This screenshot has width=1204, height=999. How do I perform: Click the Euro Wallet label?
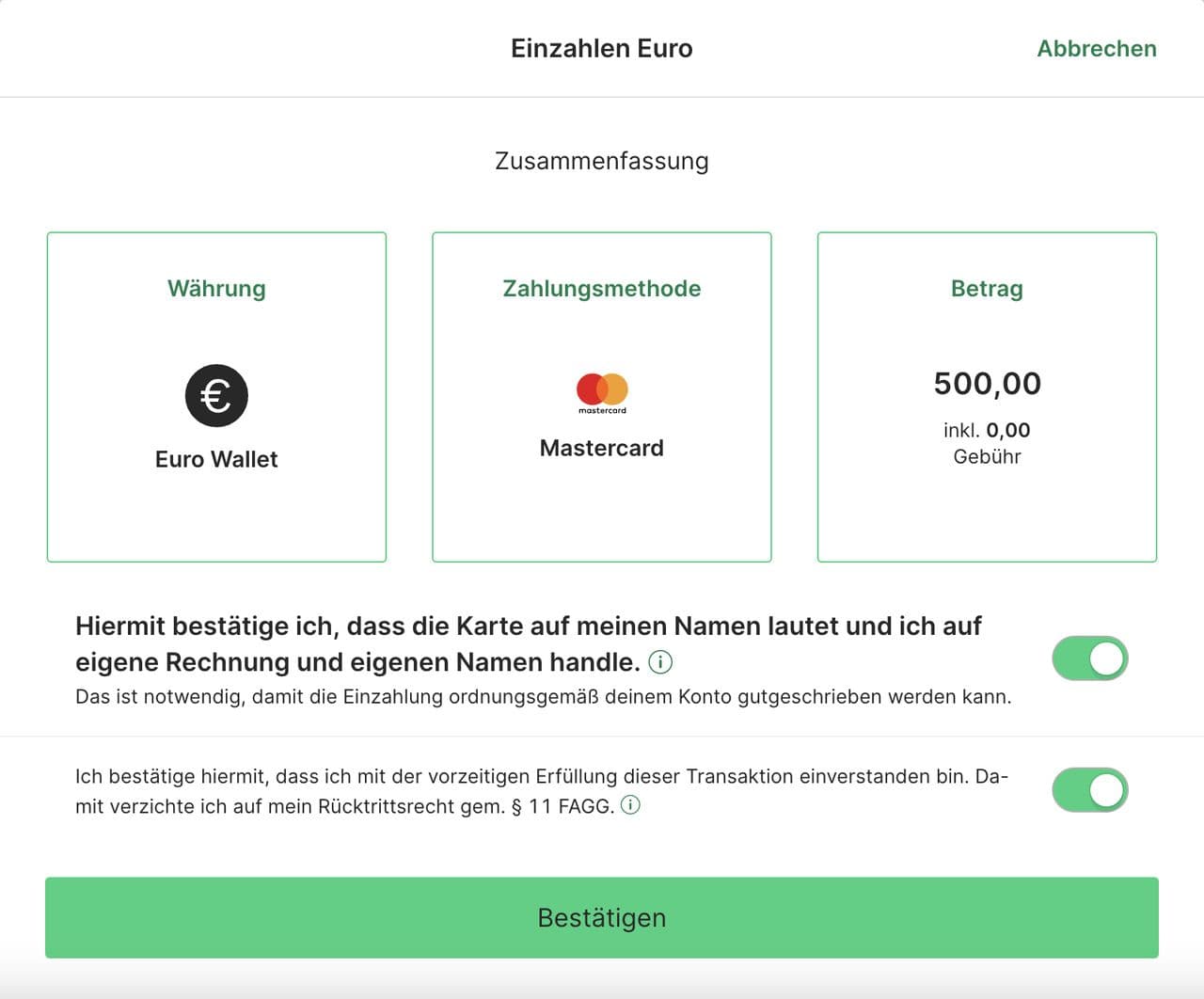pos(216,459)
